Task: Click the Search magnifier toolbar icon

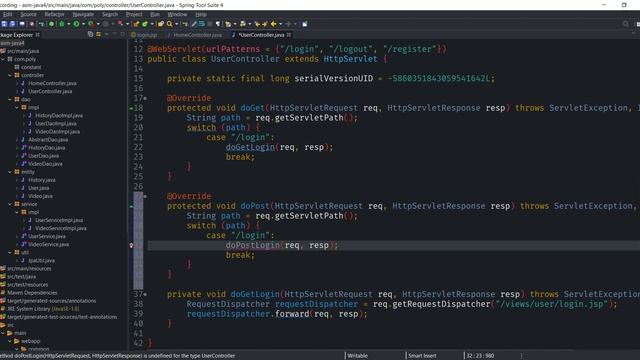Action: click(169, 24)
